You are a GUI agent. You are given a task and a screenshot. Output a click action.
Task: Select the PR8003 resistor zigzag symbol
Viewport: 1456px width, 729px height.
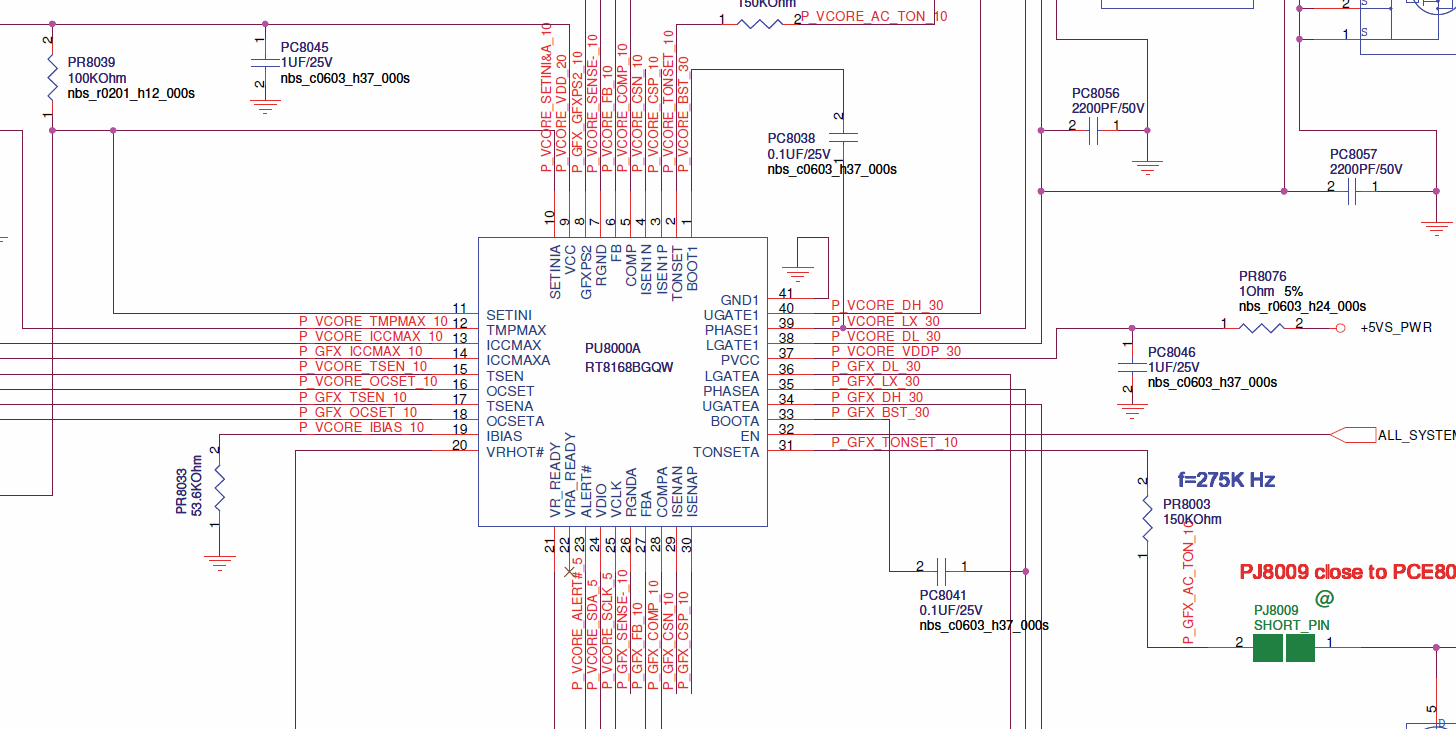pyautogui.click(x=1147, y=518)
